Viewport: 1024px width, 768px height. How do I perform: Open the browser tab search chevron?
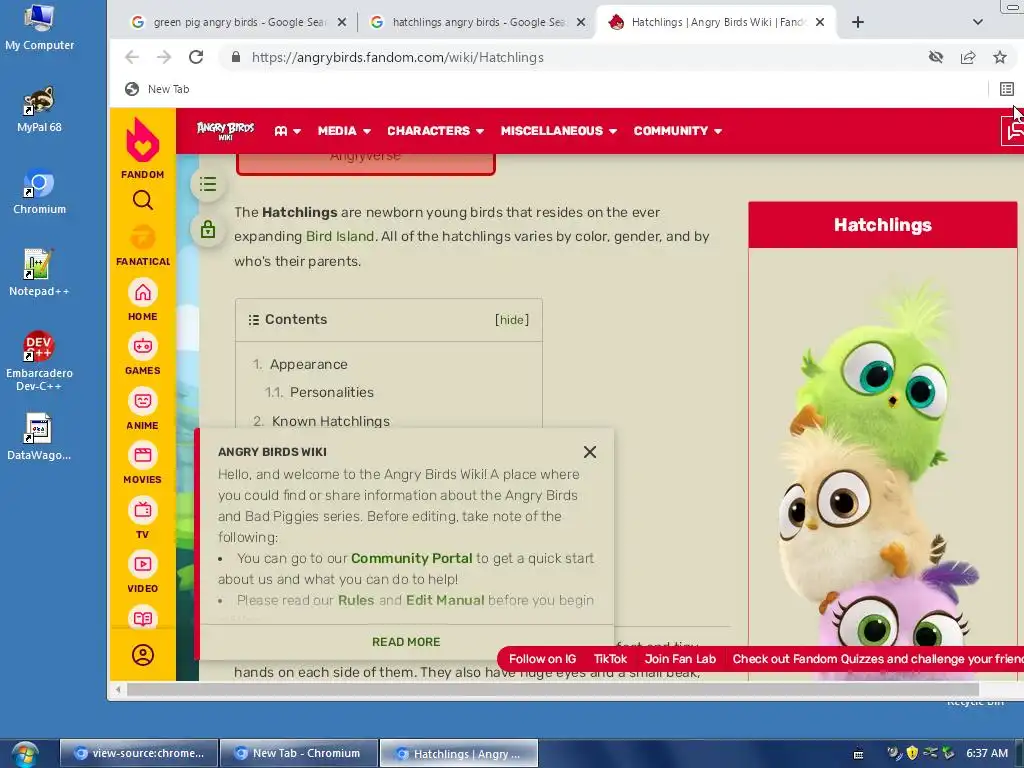(977, 22)
